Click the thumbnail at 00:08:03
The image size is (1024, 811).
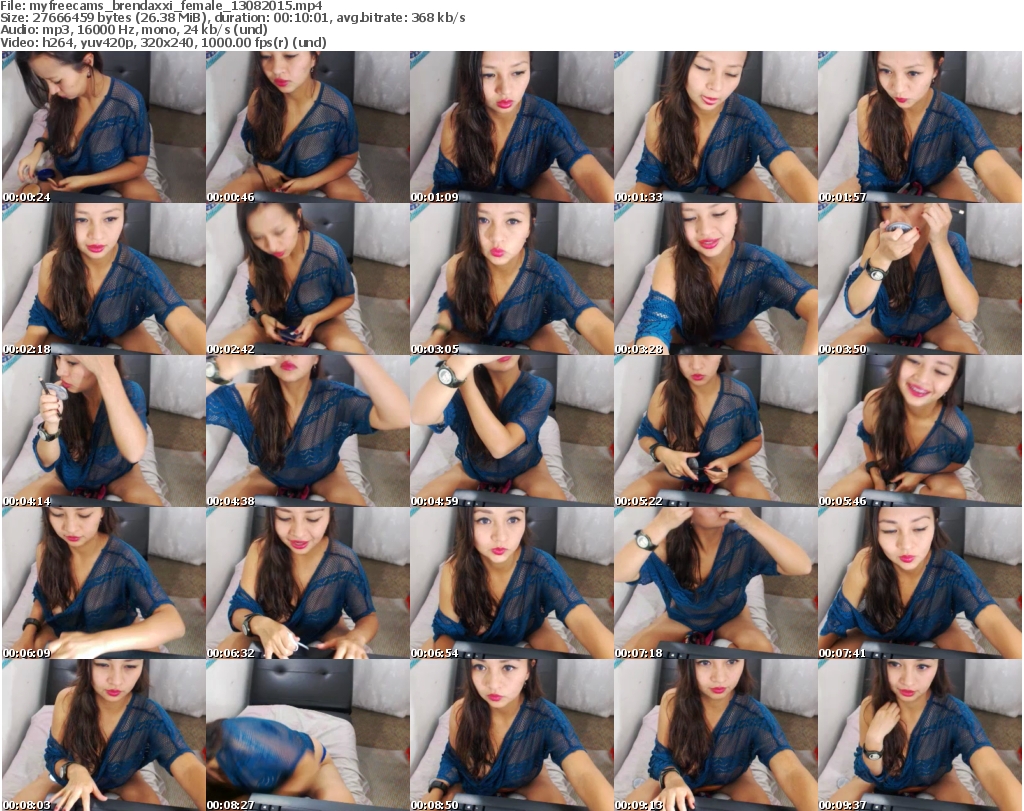pyautogui.click(x=104, y=735)
